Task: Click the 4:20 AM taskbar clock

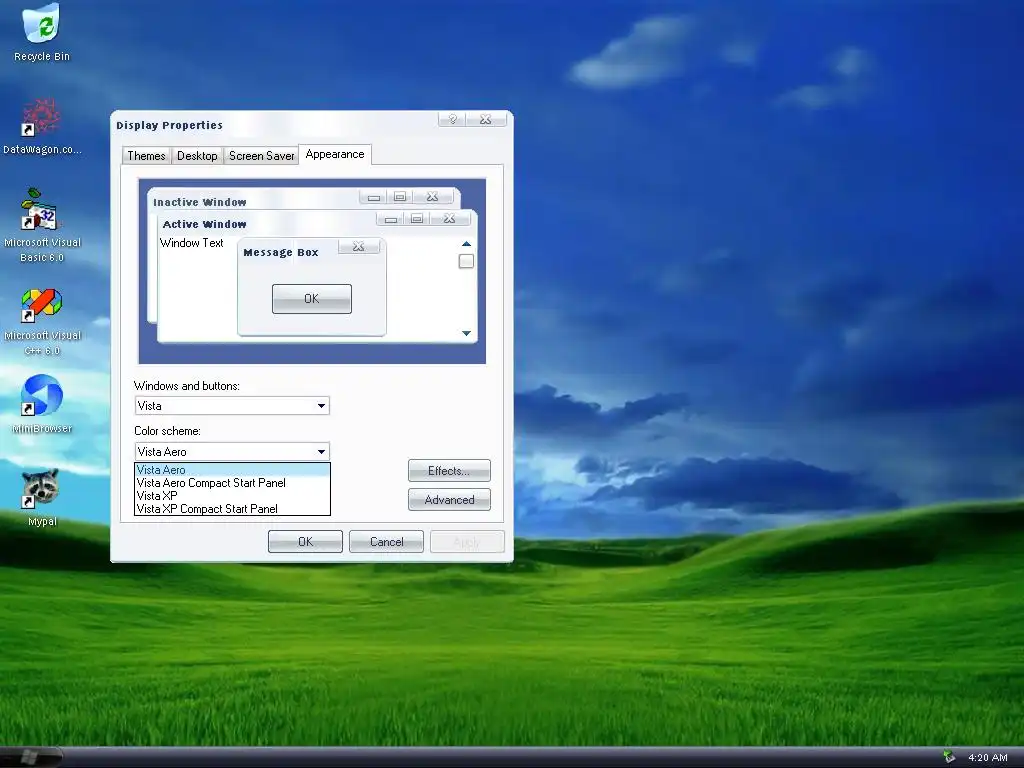Action: (987, 758)
